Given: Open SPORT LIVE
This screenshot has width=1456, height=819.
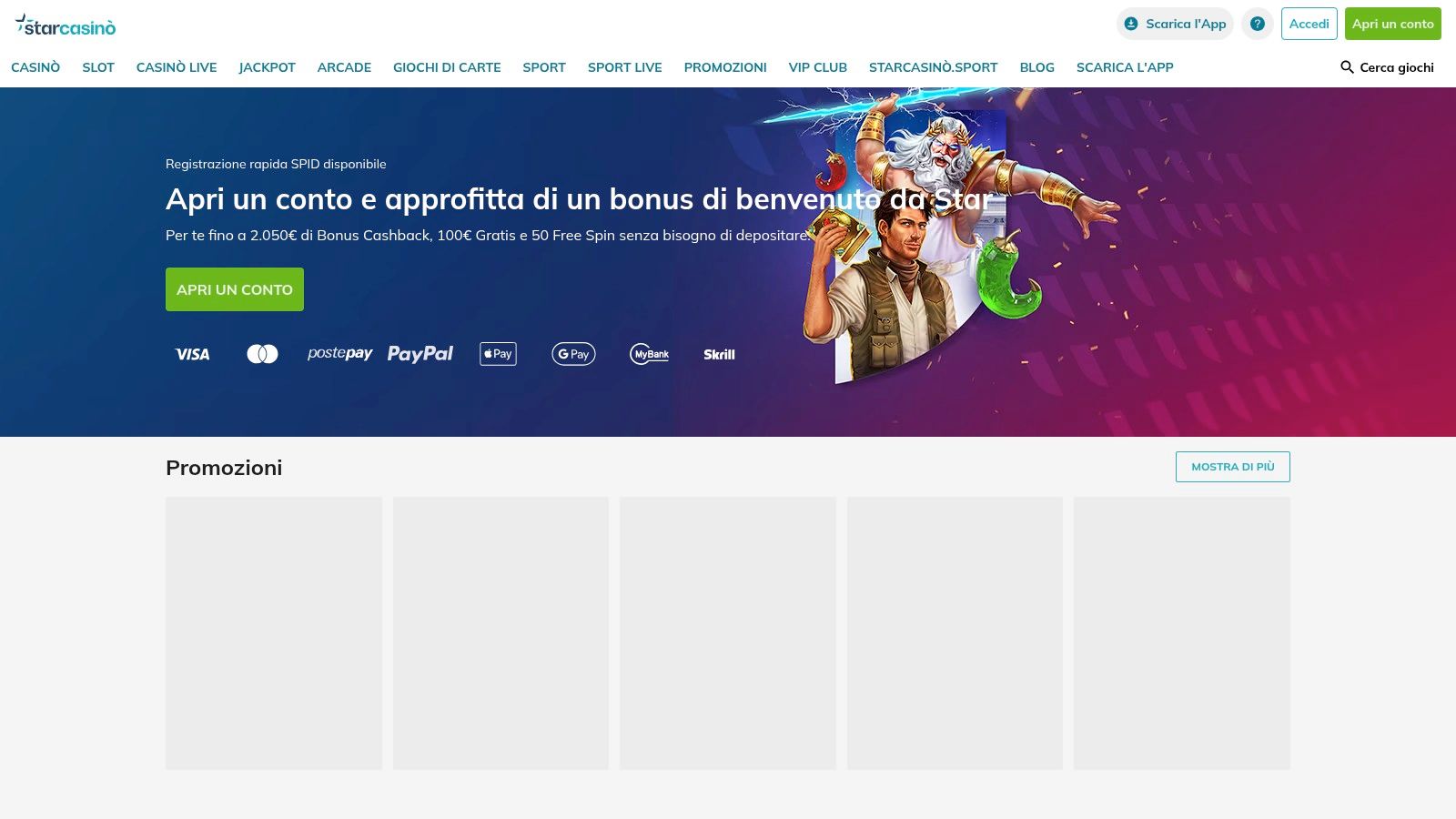Looking at the screenshot, I should (625, 67).
